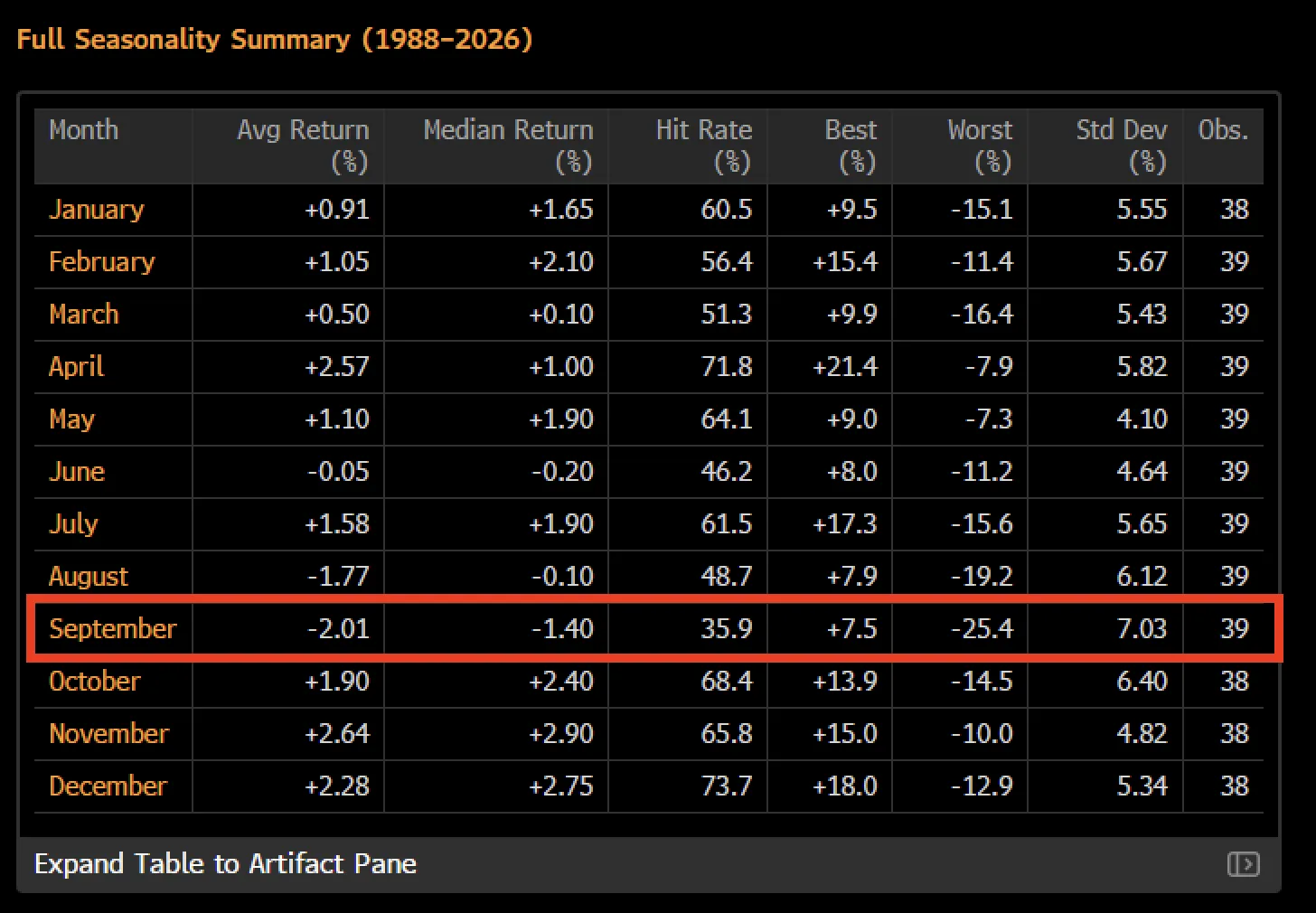This screenshot has width=1316, height=913.
Task: Select the October row label
Action: (x=95, y=682)
